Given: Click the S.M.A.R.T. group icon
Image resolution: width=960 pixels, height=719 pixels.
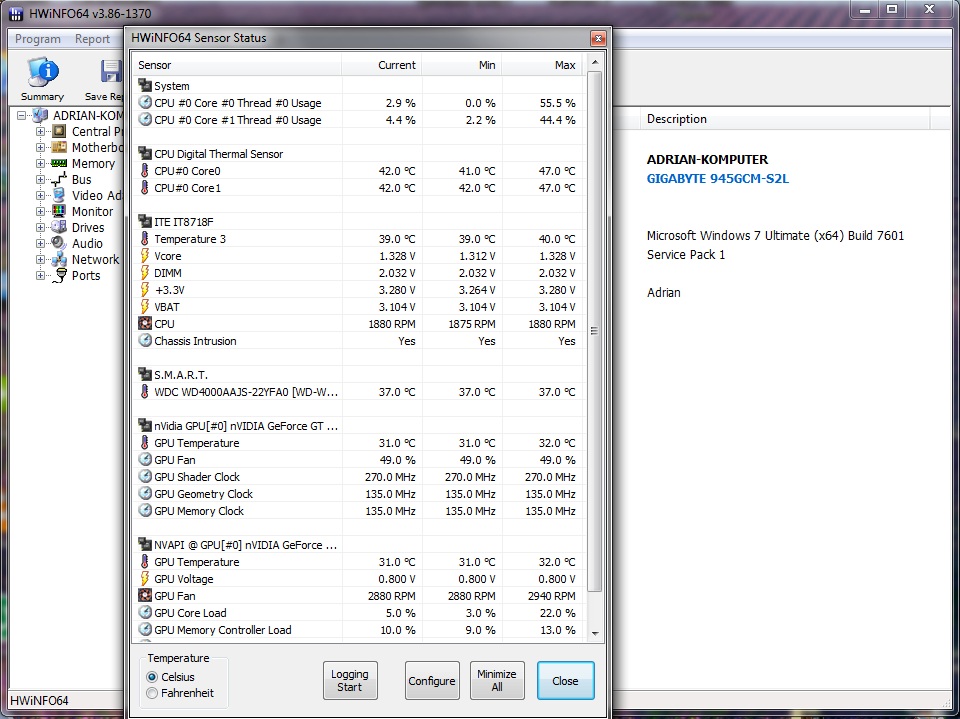Looking at the screenshot, I should 144,374.
